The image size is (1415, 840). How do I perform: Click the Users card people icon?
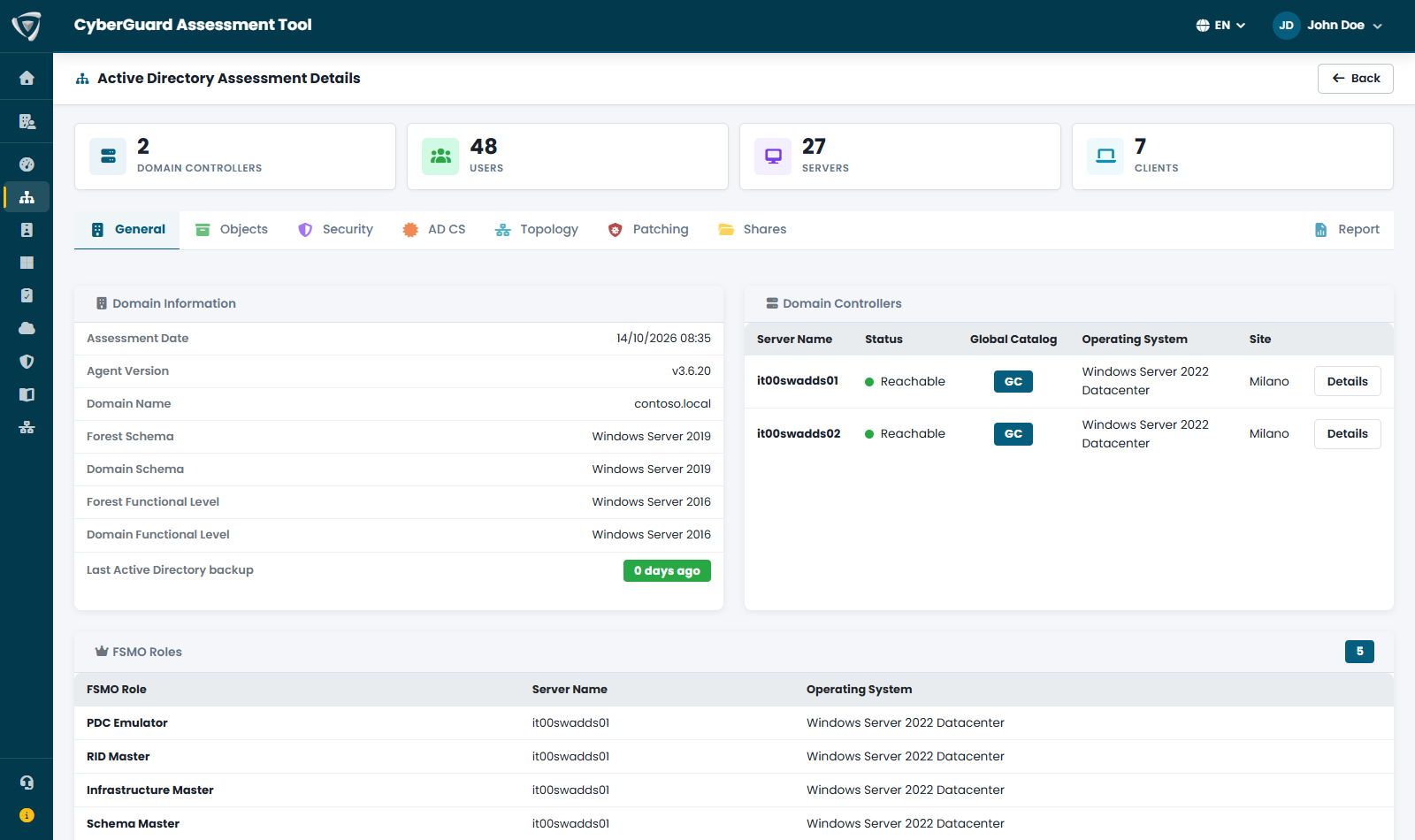tap(440, 157)
